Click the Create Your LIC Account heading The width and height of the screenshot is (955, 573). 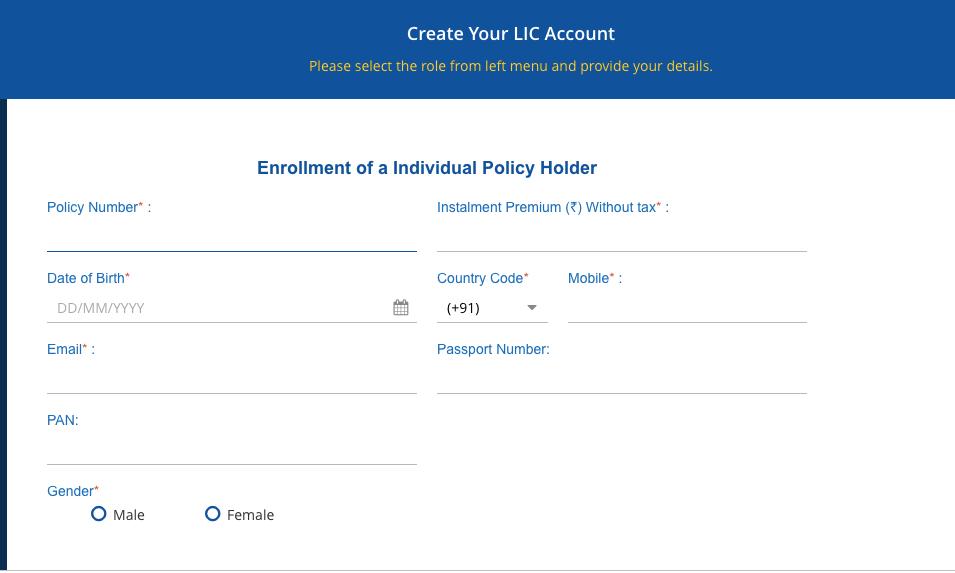(511, 33)
